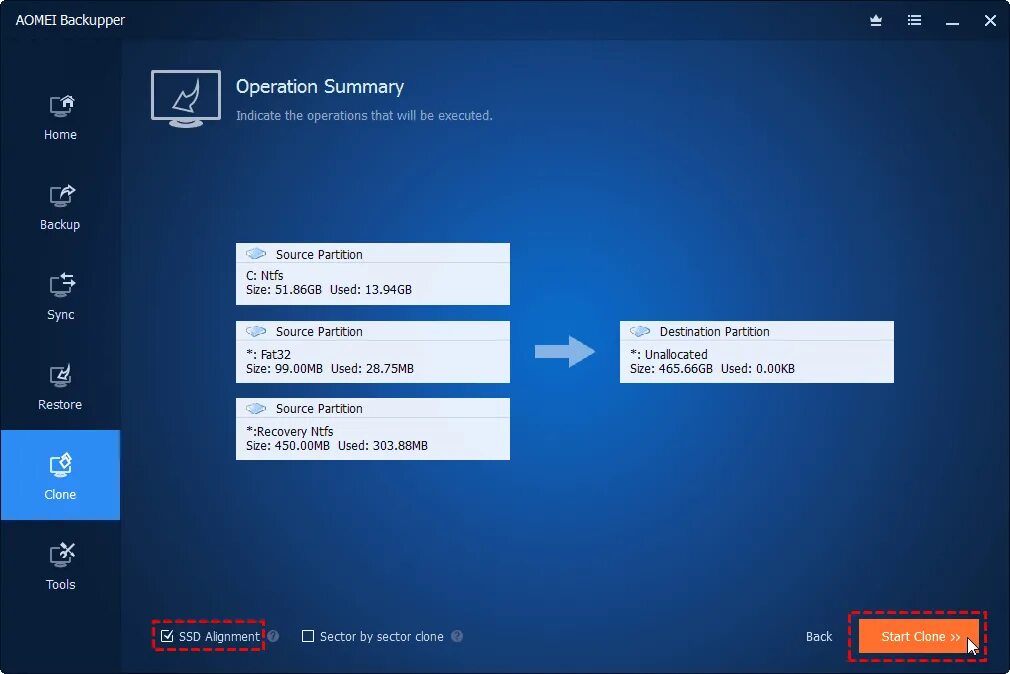Select the Fat32 source partition
This screenshot has width=1010, height=674.
point(373,352)
